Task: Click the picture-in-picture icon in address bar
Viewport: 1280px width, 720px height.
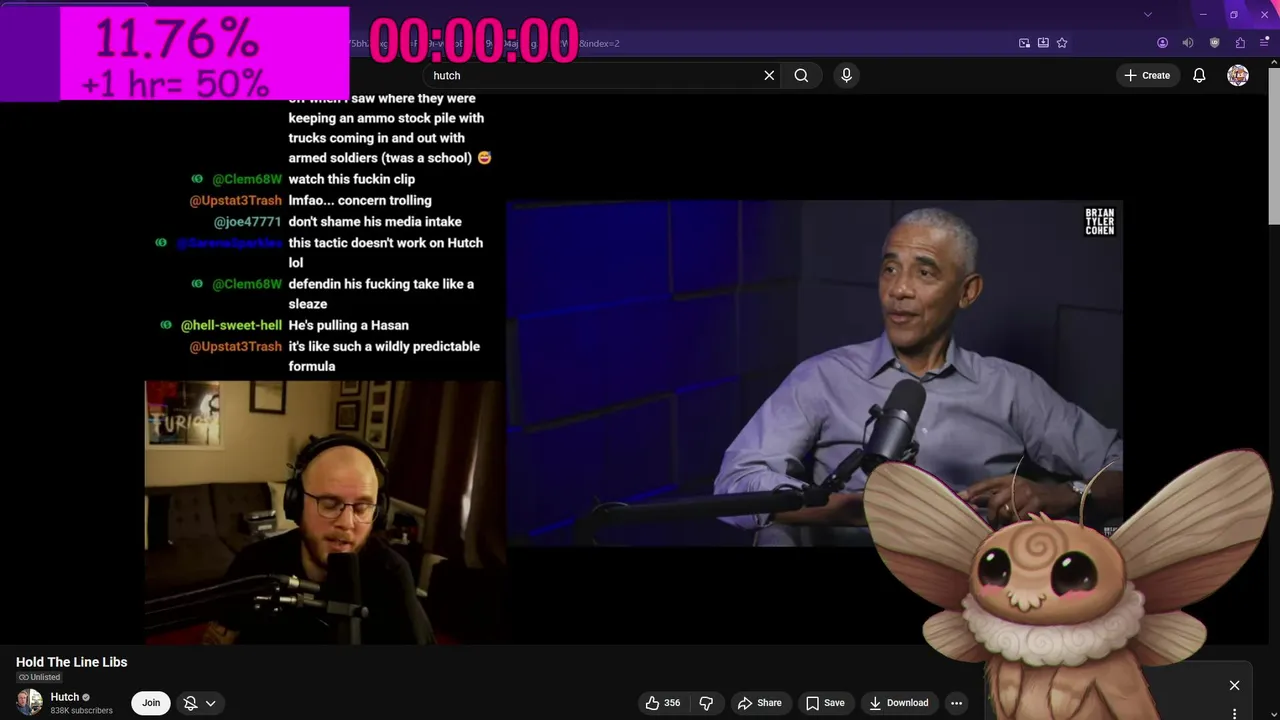Action: (1024, 43)
